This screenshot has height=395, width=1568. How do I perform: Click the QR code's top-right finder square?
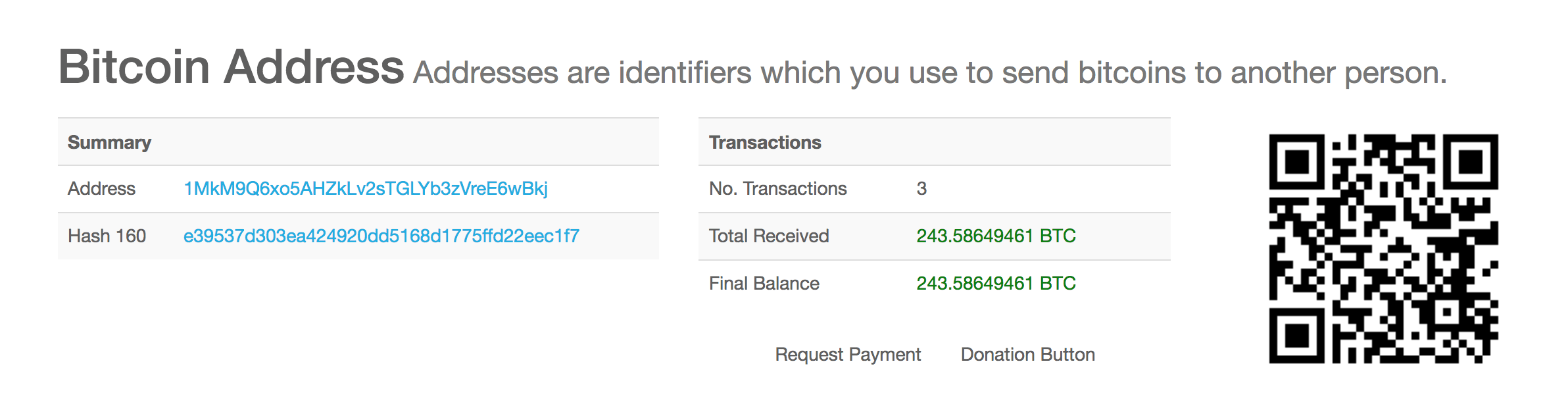tap(1471, 161)
